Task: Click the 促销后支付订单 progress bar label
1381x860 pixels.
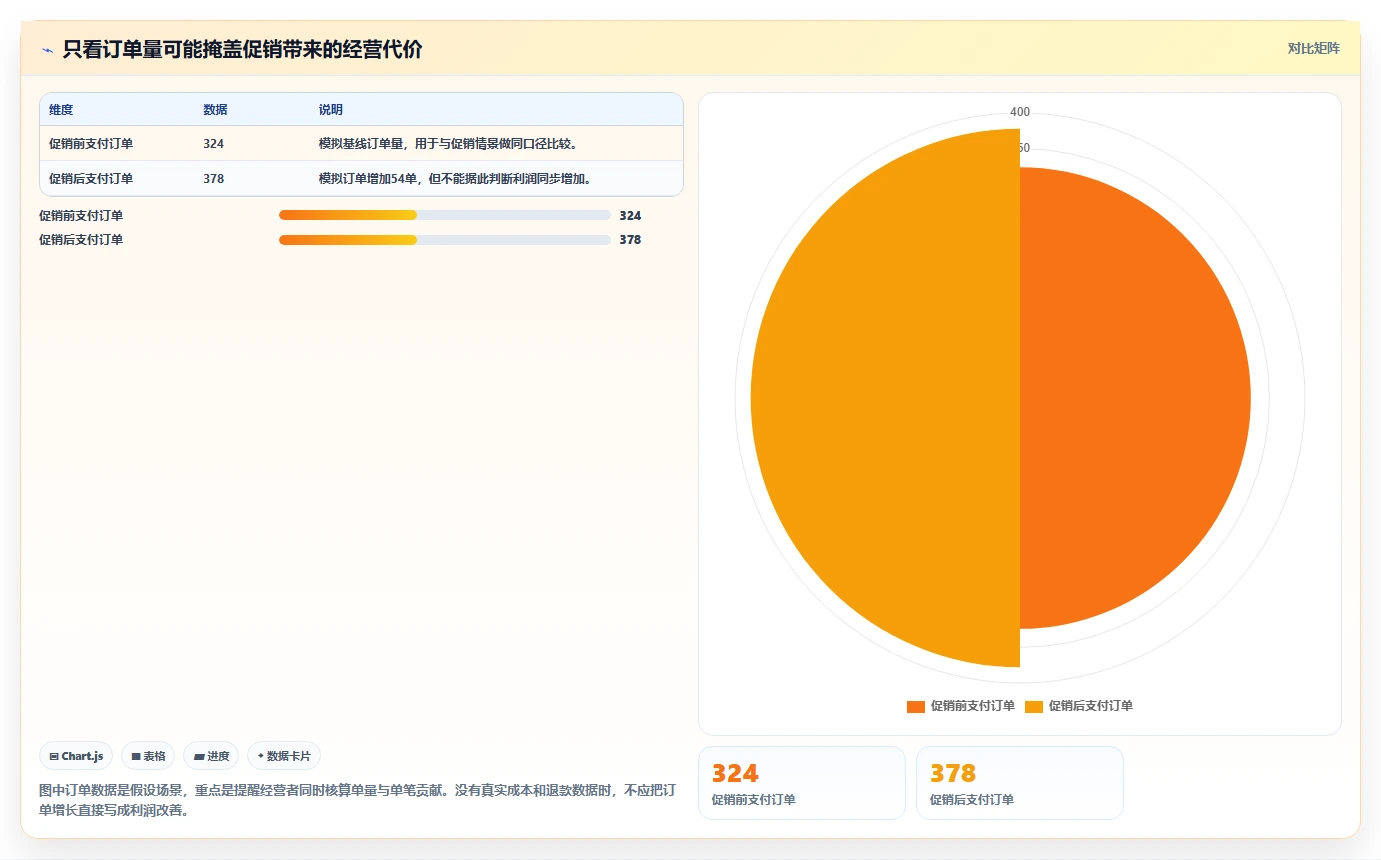Action: coord(81,240)
